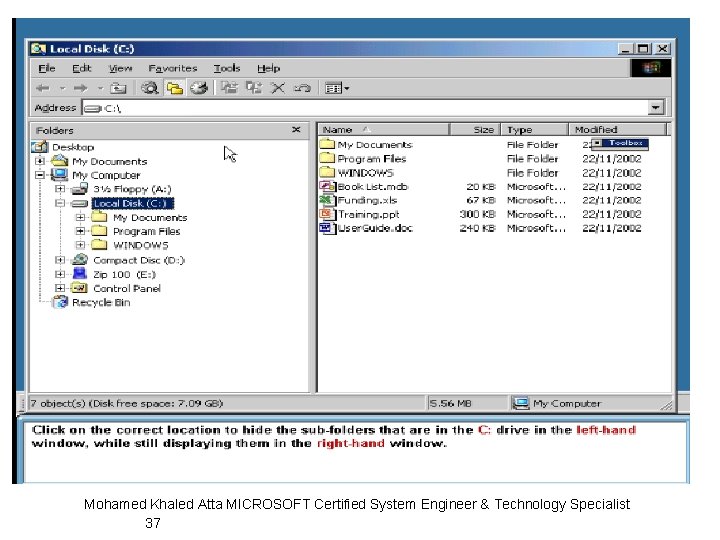Open the Help menu
The image size is (720, 540).
268,68
